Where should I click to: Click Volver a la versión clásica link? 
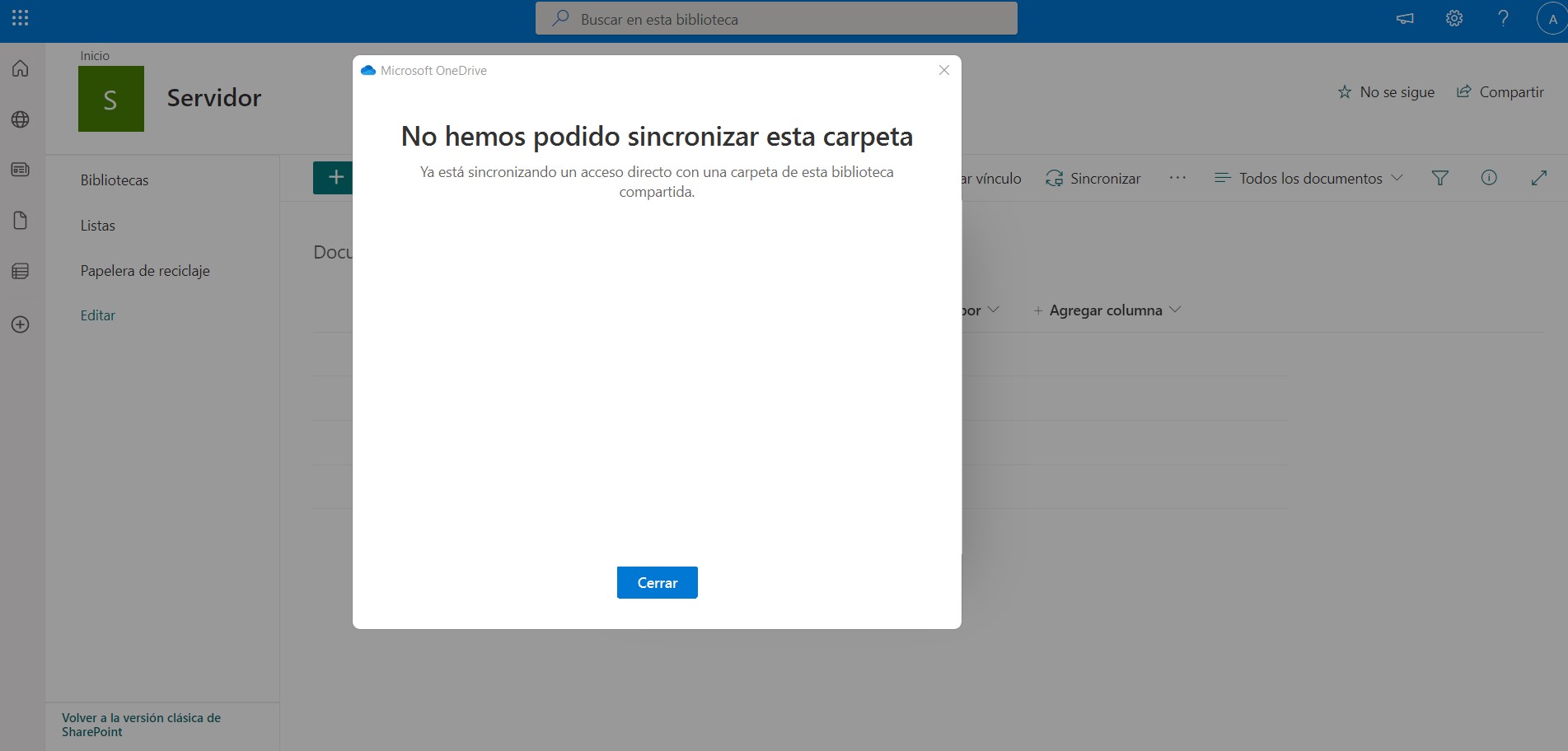[x=141, y=725]
